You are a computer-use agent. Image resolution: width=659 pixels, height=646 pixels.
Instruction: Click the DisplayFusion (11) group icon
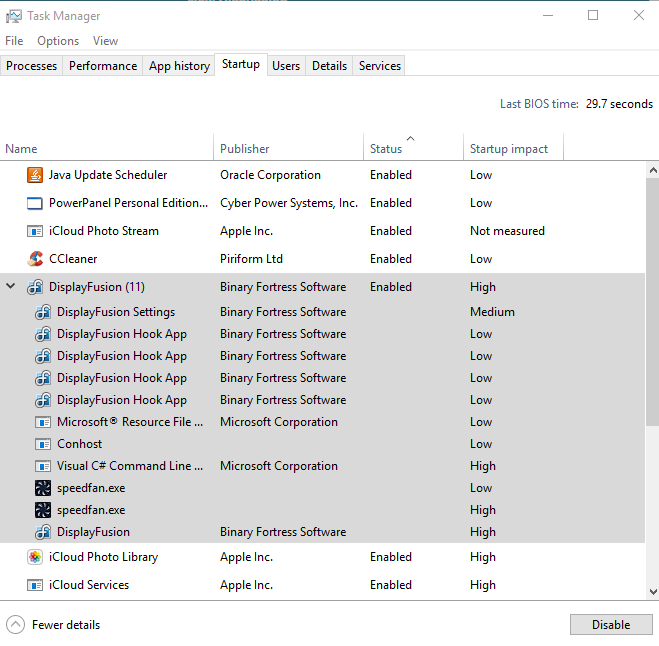[x=35, y=287]
